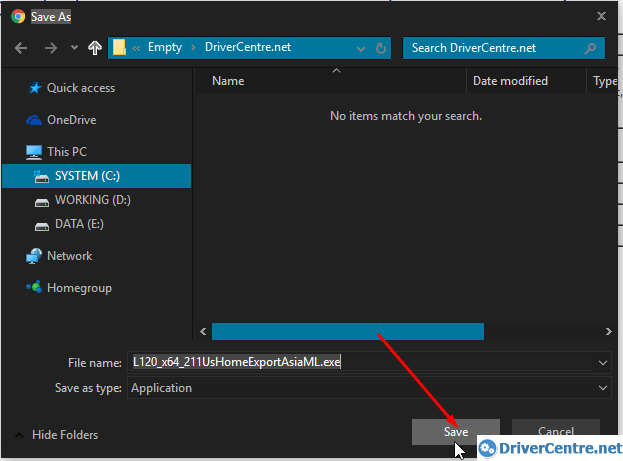Click the Chrome icon in title bar
The height and width of the screenshot is (461, 623).
click(18, 16)
